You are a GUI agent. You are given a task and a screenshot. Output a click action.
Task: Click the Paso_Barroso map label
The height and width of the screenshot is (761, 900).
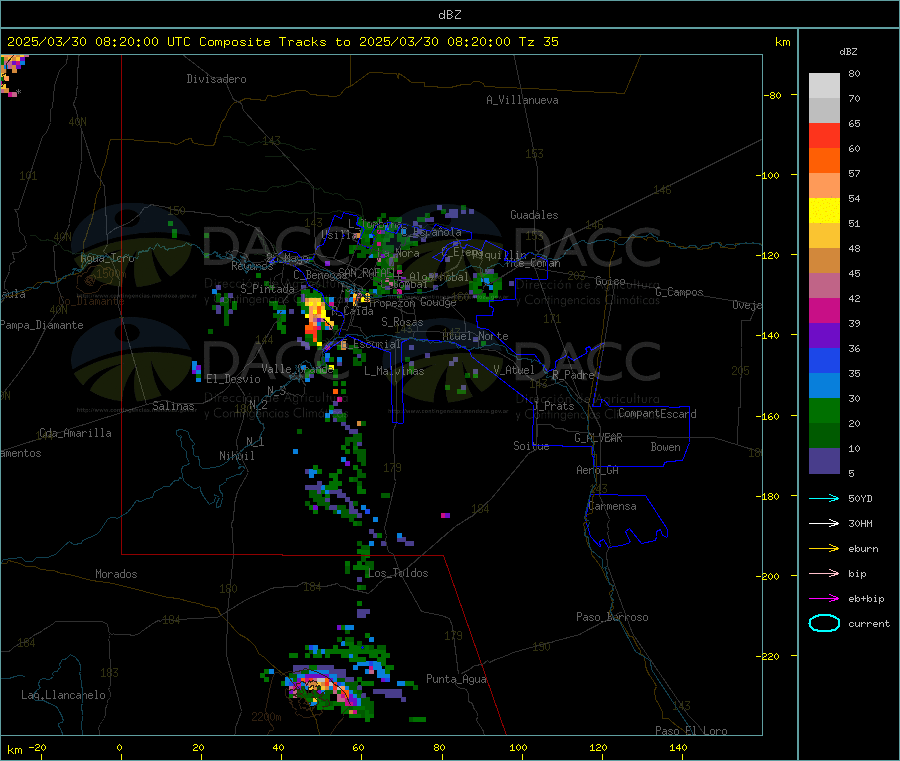pos(612,617)
